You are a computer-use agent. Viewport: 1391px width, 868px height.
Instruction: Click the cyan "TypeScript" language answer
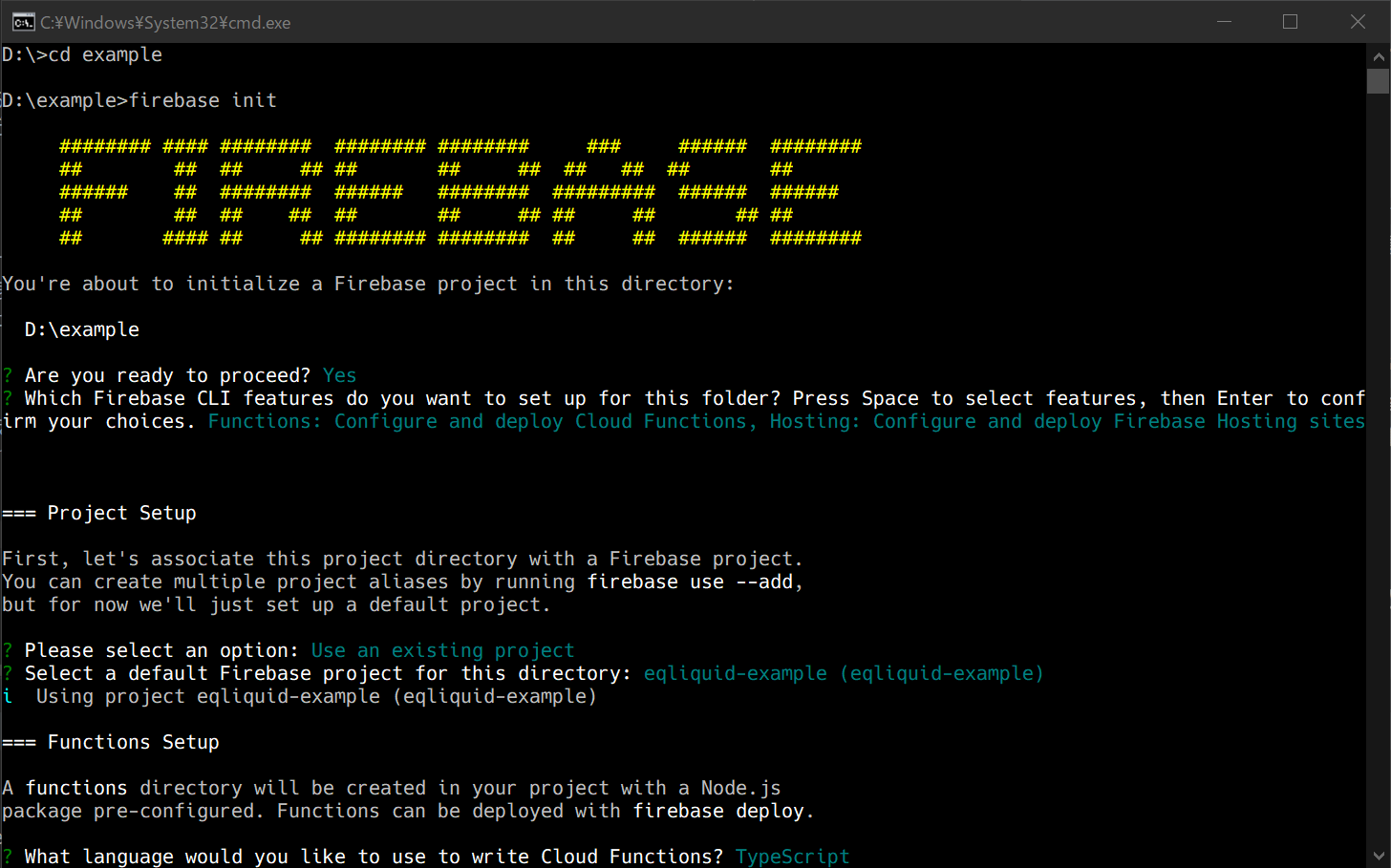[x=792, y=857]
